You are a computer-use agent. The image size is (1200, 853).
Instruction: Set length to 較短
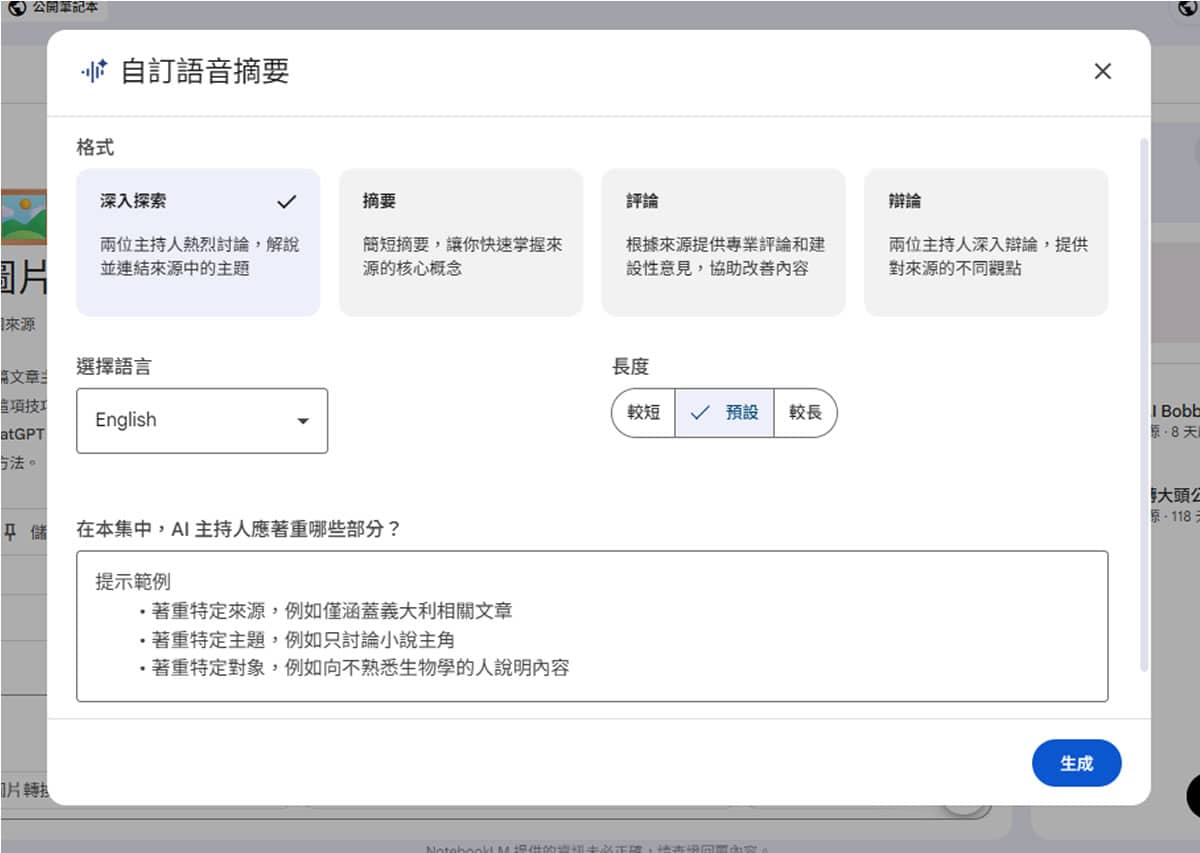tap(643, 412)
